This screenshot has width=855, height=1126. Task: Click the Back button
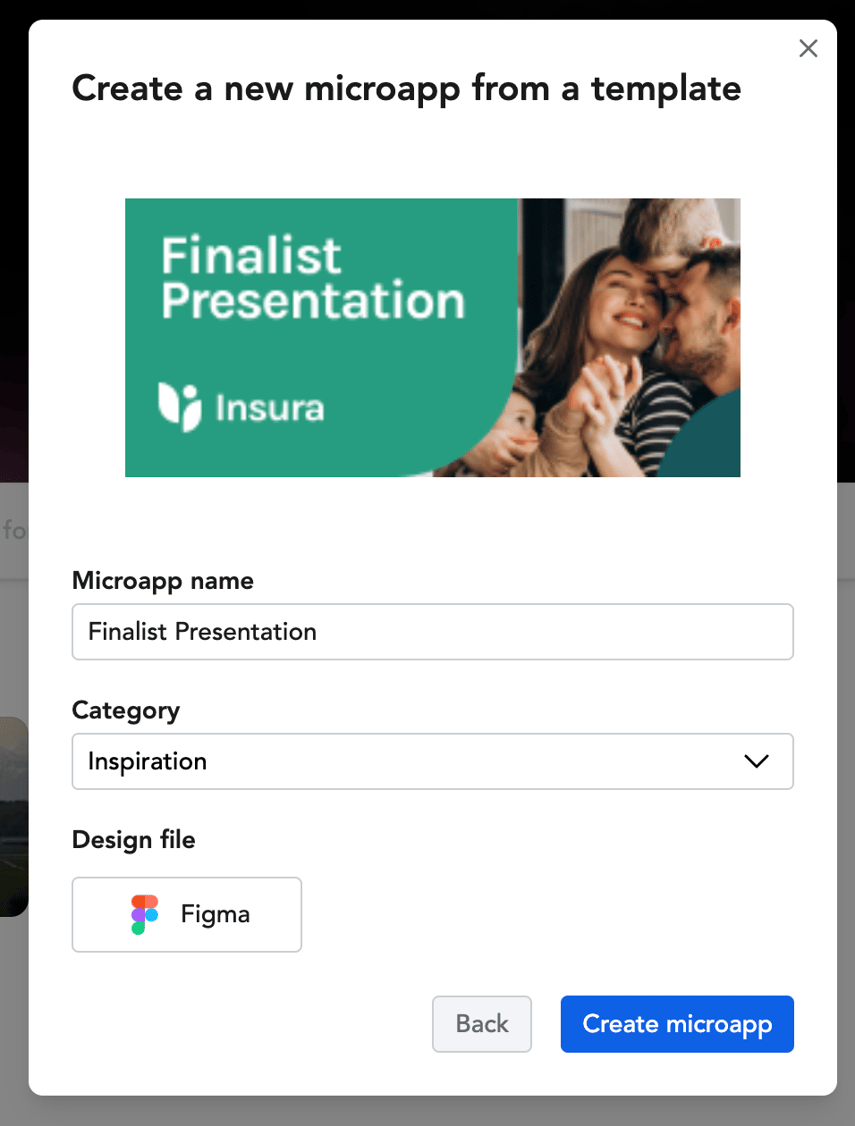(481, 1024)
